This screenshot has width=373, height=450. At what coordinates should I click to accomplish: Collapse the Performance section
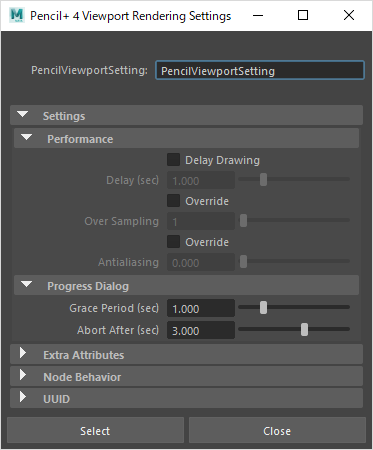(x=26, y=137)
